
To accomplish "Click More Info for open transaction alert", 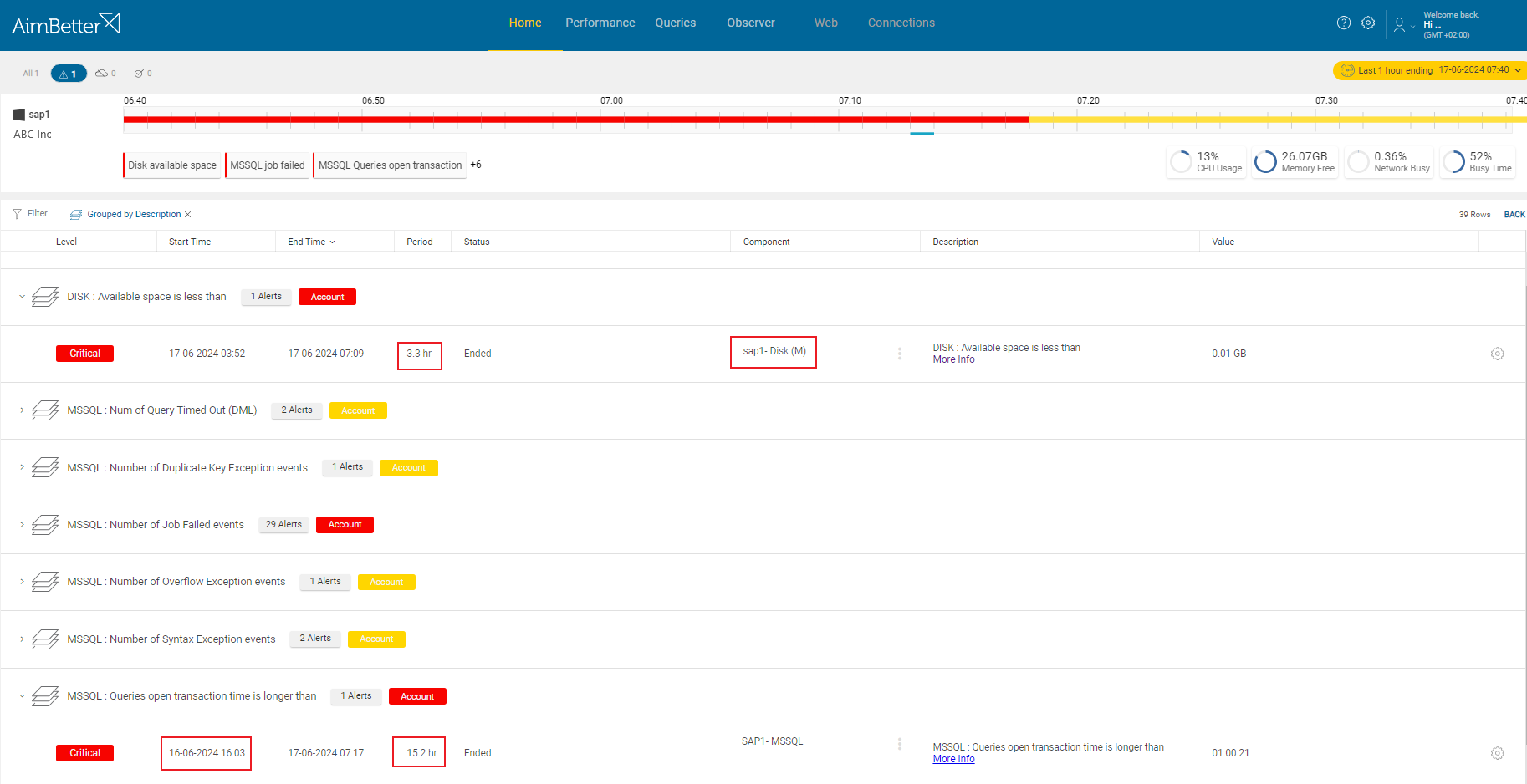I will tap(953, 759).
